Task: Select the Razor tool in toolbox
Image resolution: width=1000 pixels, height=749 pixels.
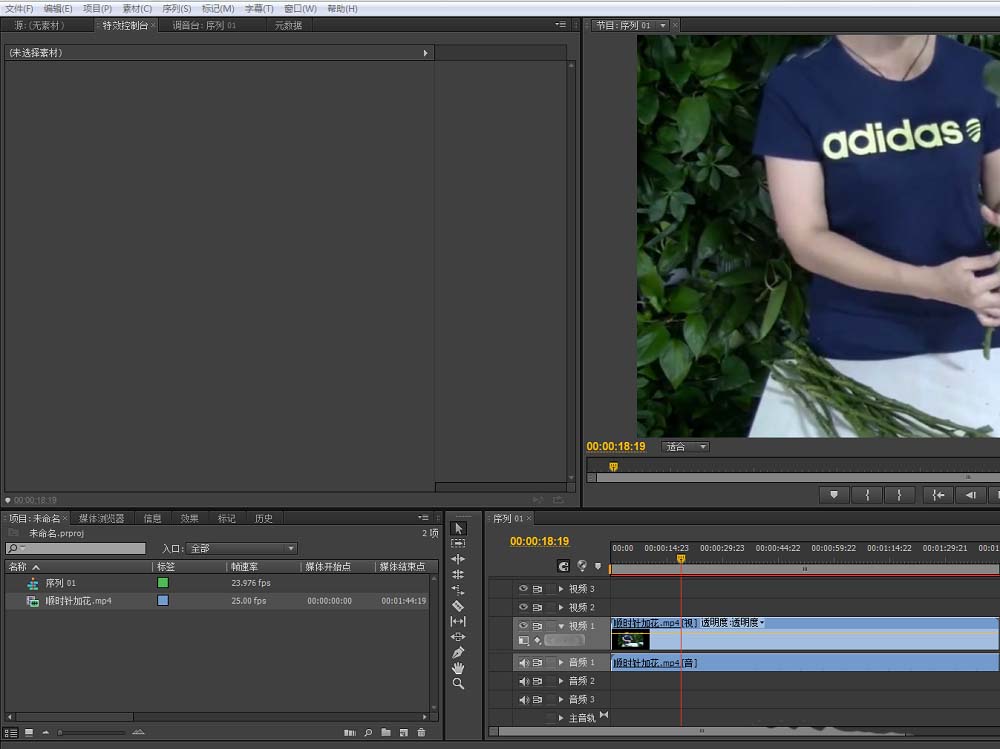Action: tap(458, 605)
